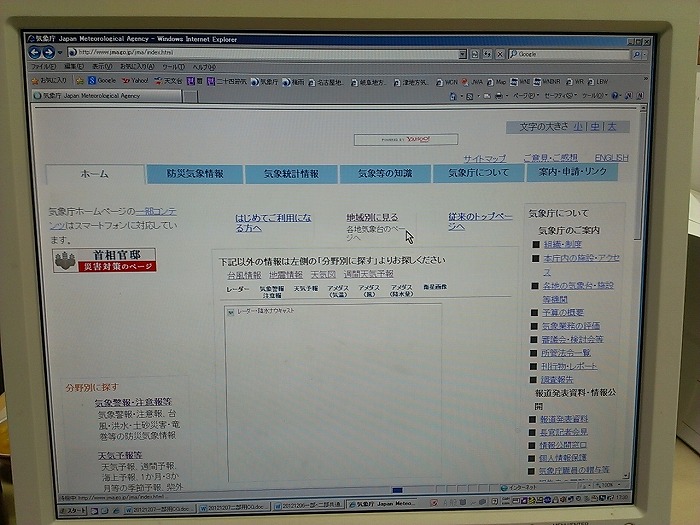Open the 週間天気予報 link
Image resolution: width=700 pixels, height=525 pixels.
pos(369,274)
